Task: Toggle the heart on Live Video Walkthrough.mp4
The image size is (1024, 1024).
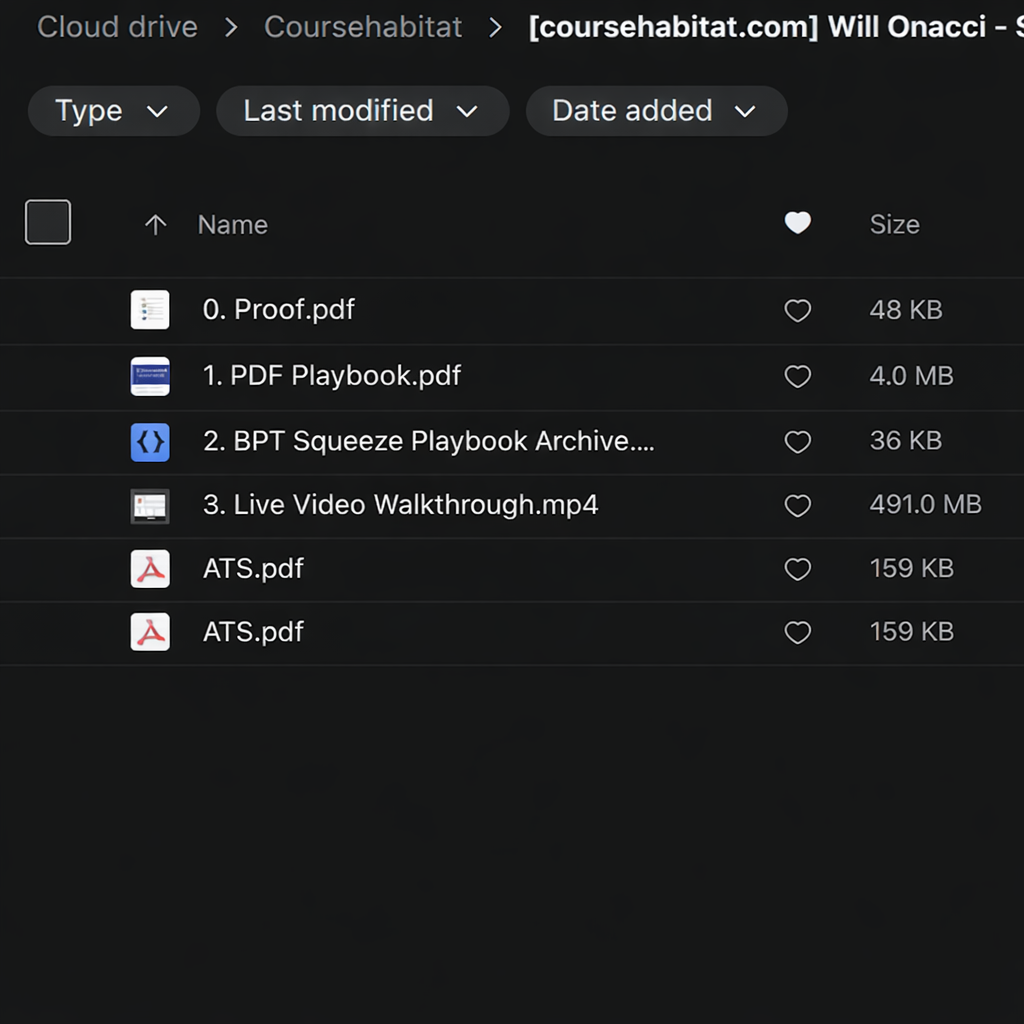Action: point(797,506)
